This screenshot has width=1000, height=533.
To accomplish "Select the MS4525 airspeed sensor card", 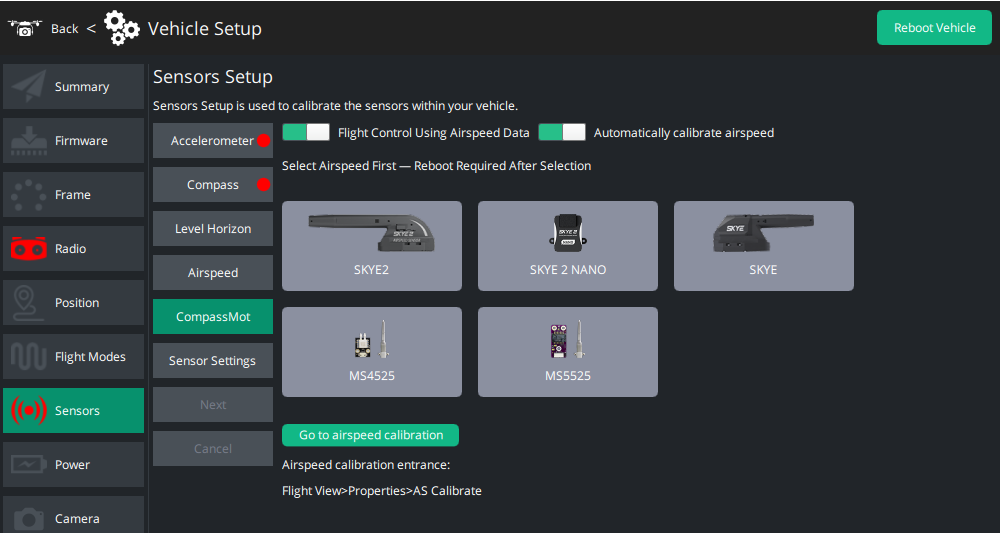I will pyautogui.click(x=372, y=352).
